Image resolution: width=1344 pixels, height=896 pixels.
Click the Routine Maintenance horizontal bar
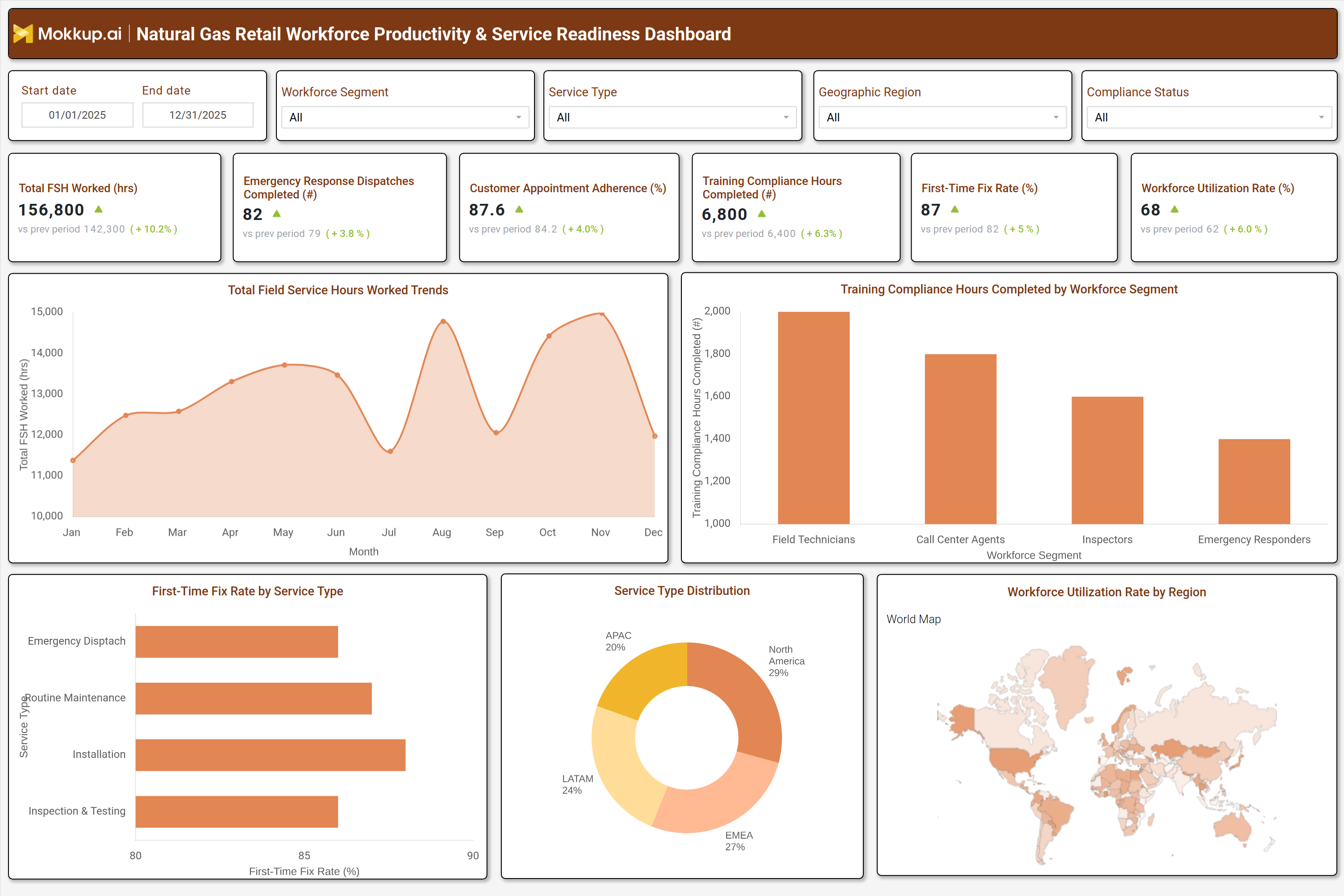(x=254, y=698)
